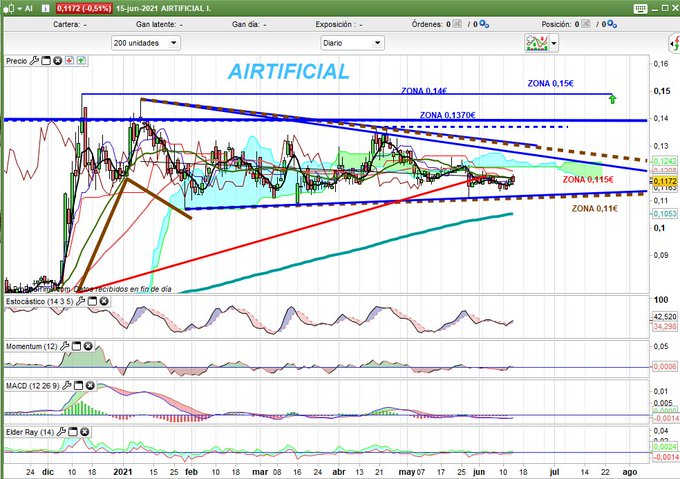Click the jul label on time axis
This screenshot has width=680, height=479.
554,472
